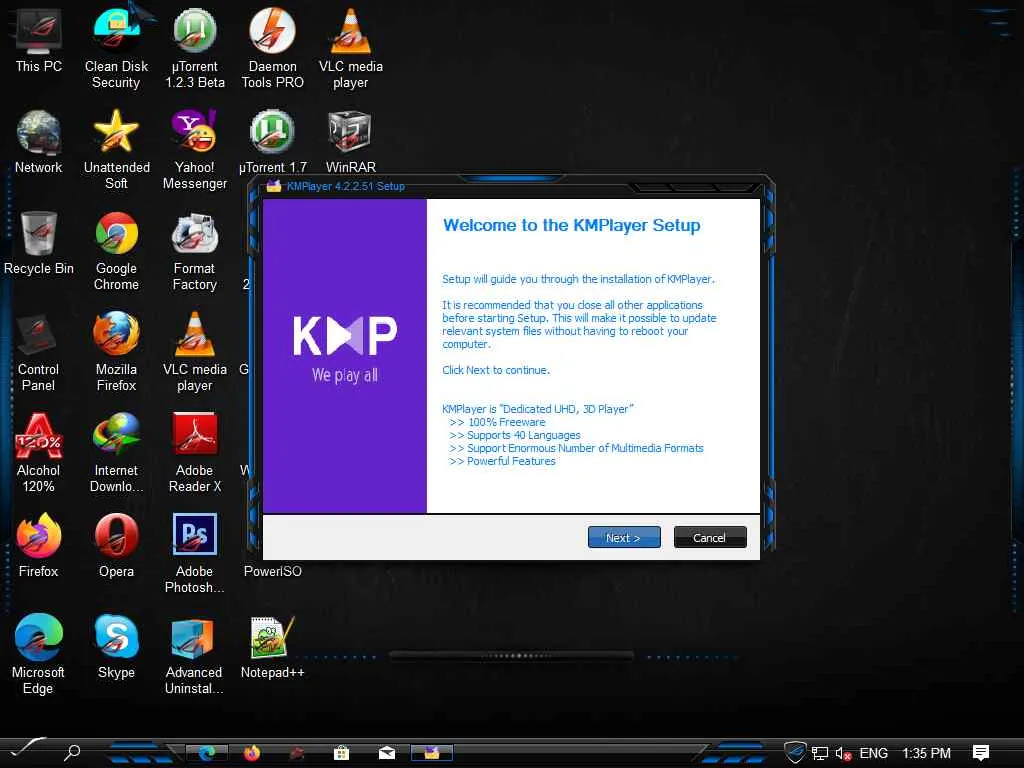Click the muted volume tray icon
1024x768 pixels.
[x=843, y=753]
